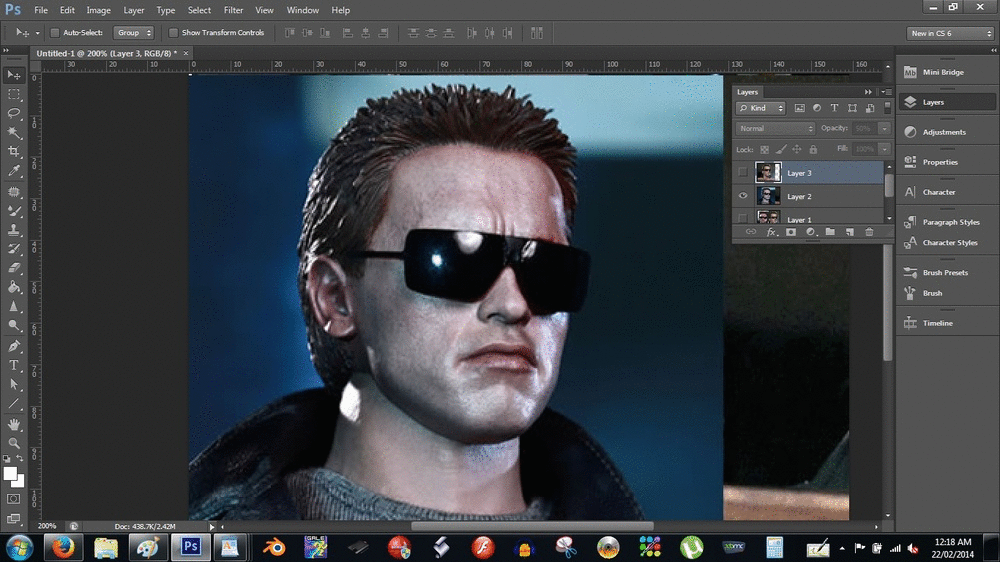Image resolution: width=1000 pixels, height=562 pixels.
Task: Enable the Auto-Select checkbox
Action: point(55,33)
